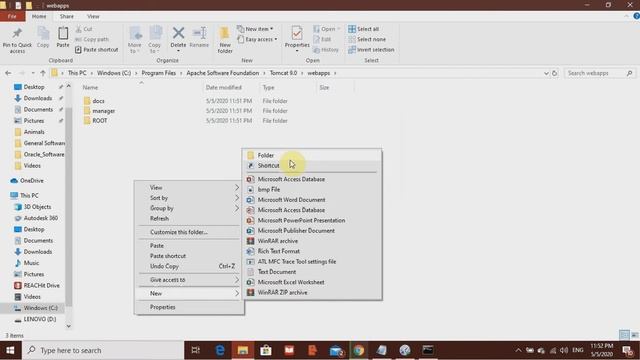Open the New item dropdown
Viewport: 640px width, 360px height.
255,29
